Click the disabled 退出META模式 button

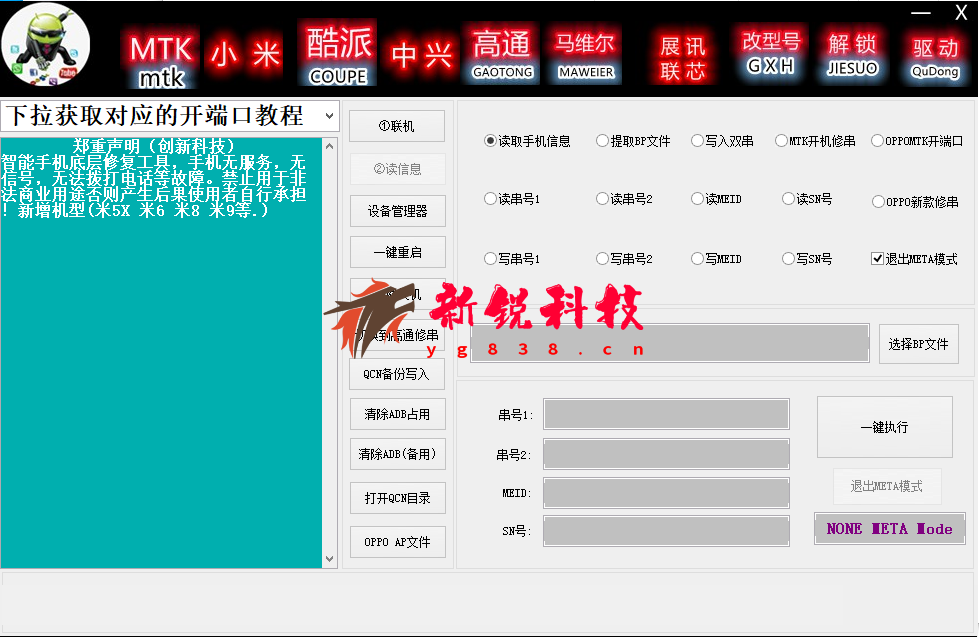(887, 486)
